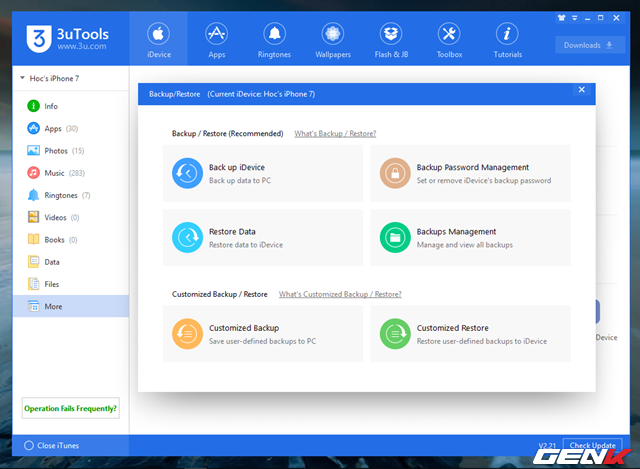640x469 pixels.
Task: Click the Files document icon in sidebar
Action: [x=33, y=284]
